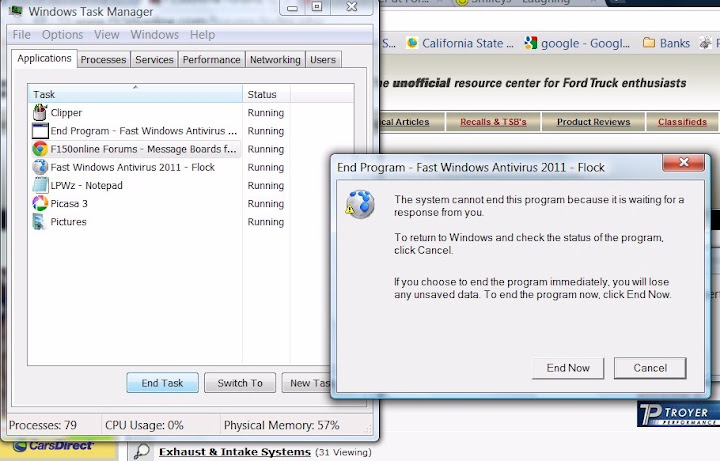This screenshot has height=461, width=720.
Task: Click the Picasa 3 icon in task list
Action: pos(40,203)
